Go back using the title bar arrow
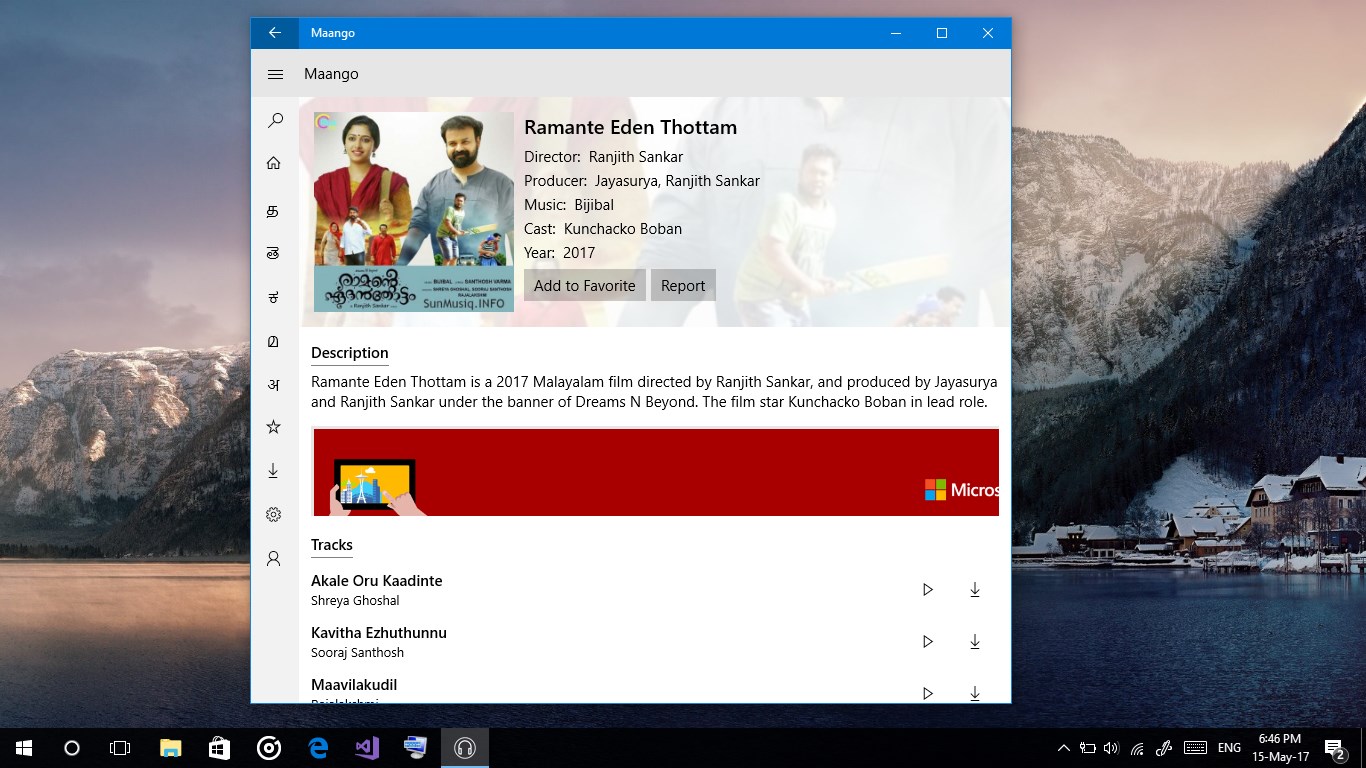 275,33
